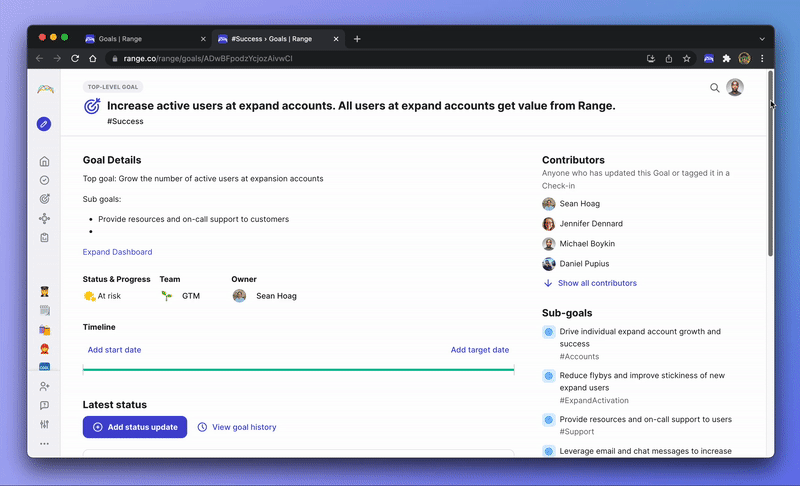The width and height of the screenshot is (800, 486).
Task: Open the GTM team selector
Action: pos(180,296)
